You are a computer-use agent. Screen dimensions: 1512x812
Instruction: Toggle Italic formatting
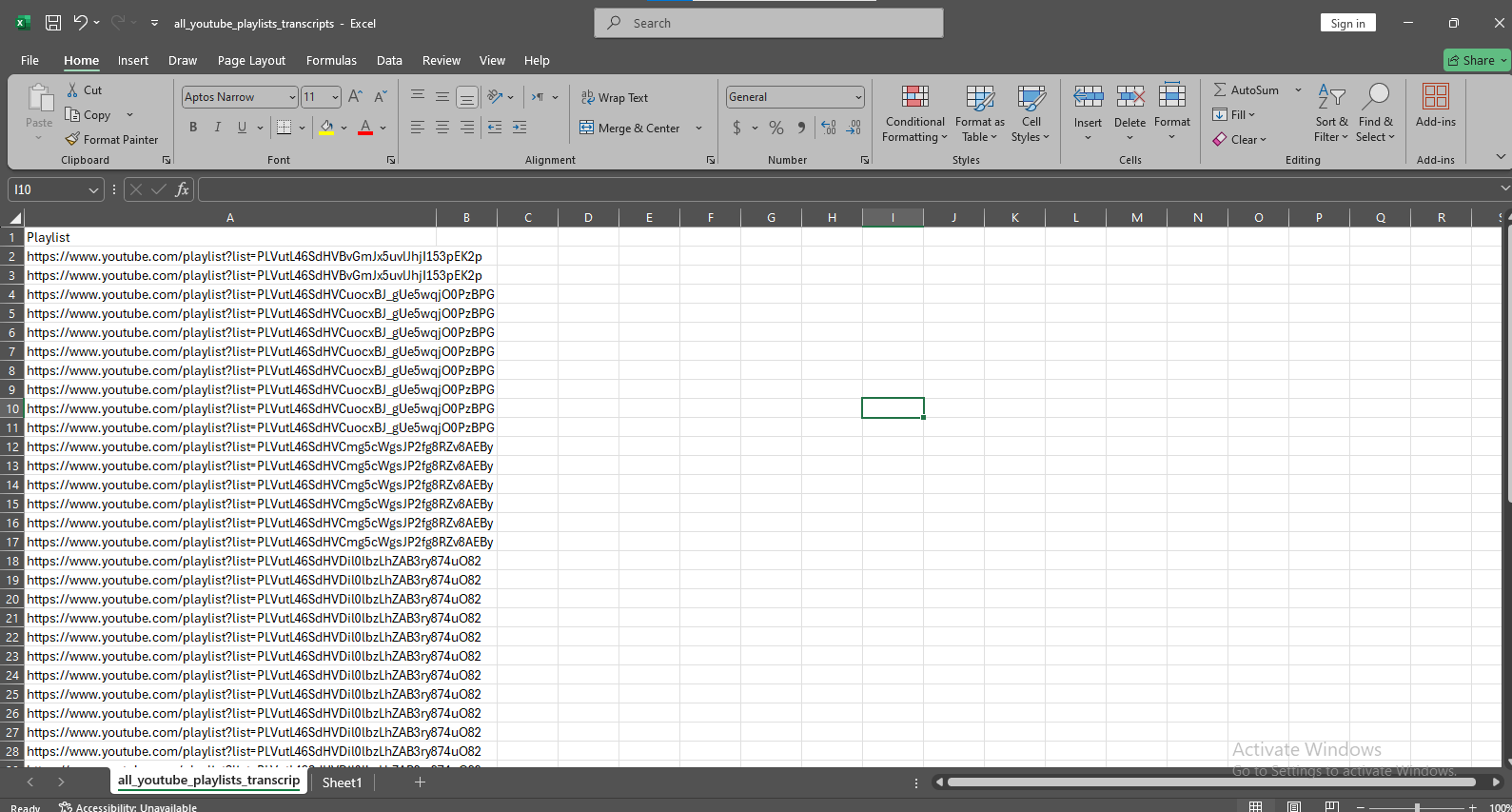coord(218,128)
